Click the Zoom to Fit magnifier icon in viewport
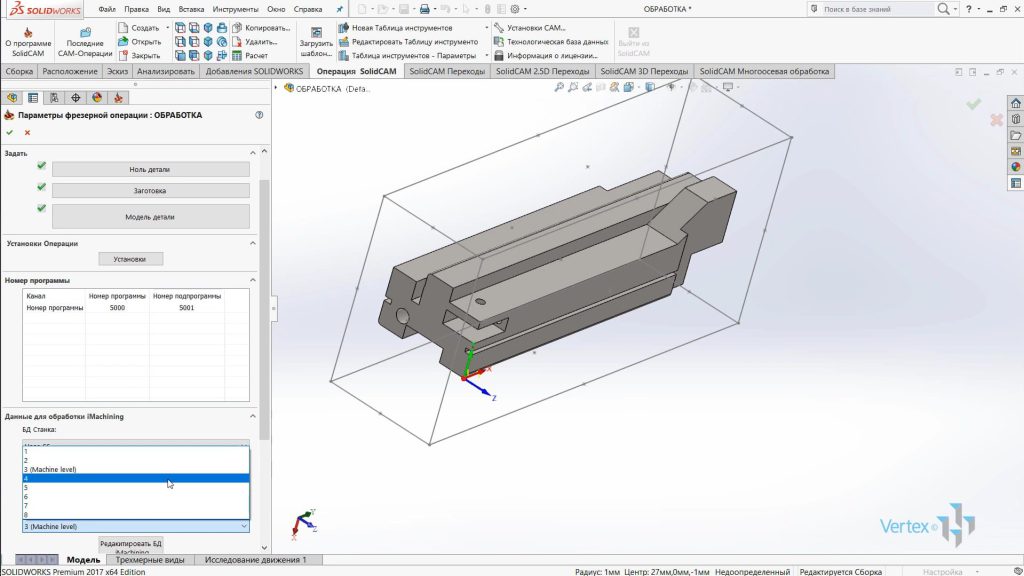The height and width of the screenshot is (576, 1024). coord(559,87)
